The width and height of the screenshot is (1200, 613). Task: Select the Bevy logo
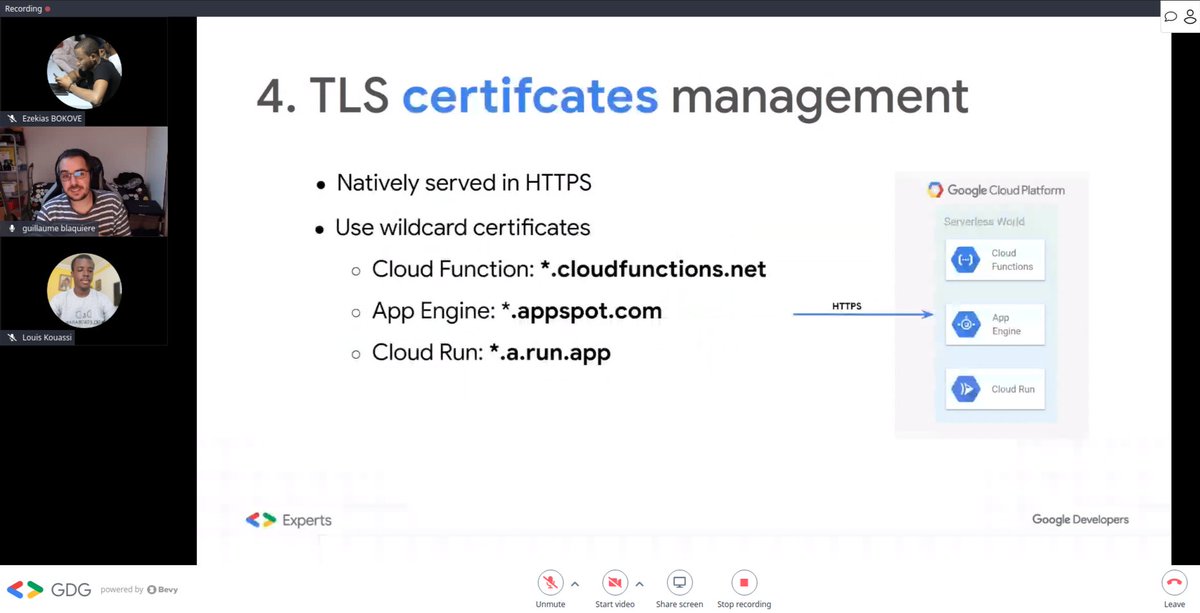160,590
